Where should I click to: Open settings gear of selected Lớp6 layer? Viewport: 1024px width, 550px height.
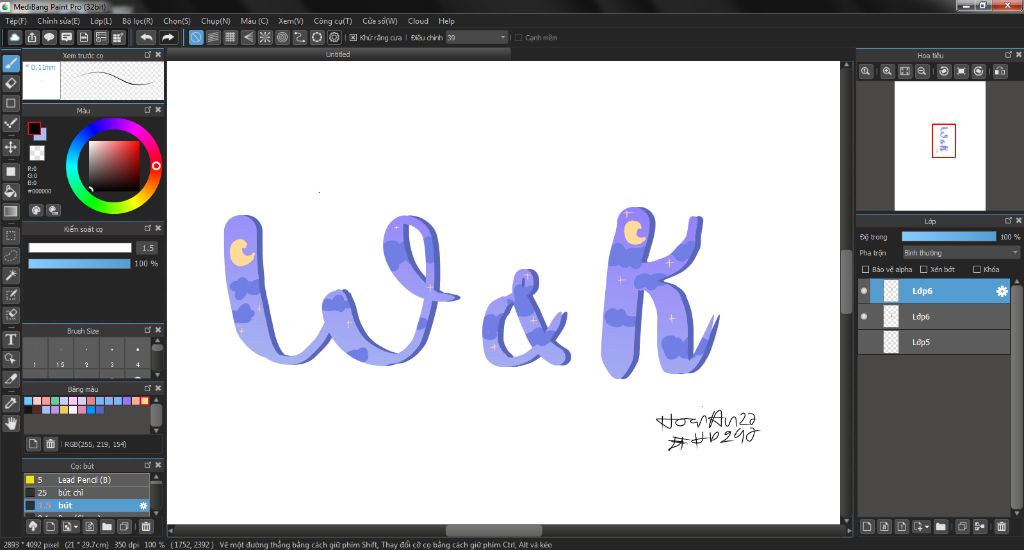pyautogui.click(x=1002, y=291)
